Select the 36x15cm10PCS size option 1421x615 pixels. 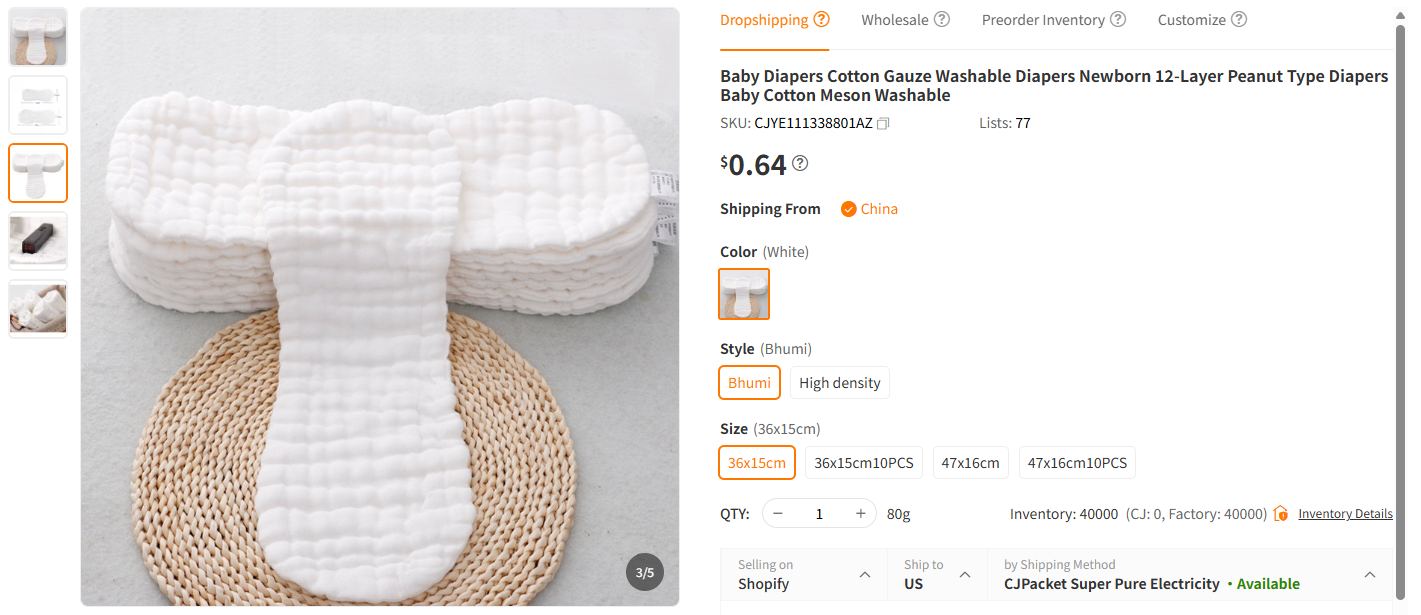point(863,462)
